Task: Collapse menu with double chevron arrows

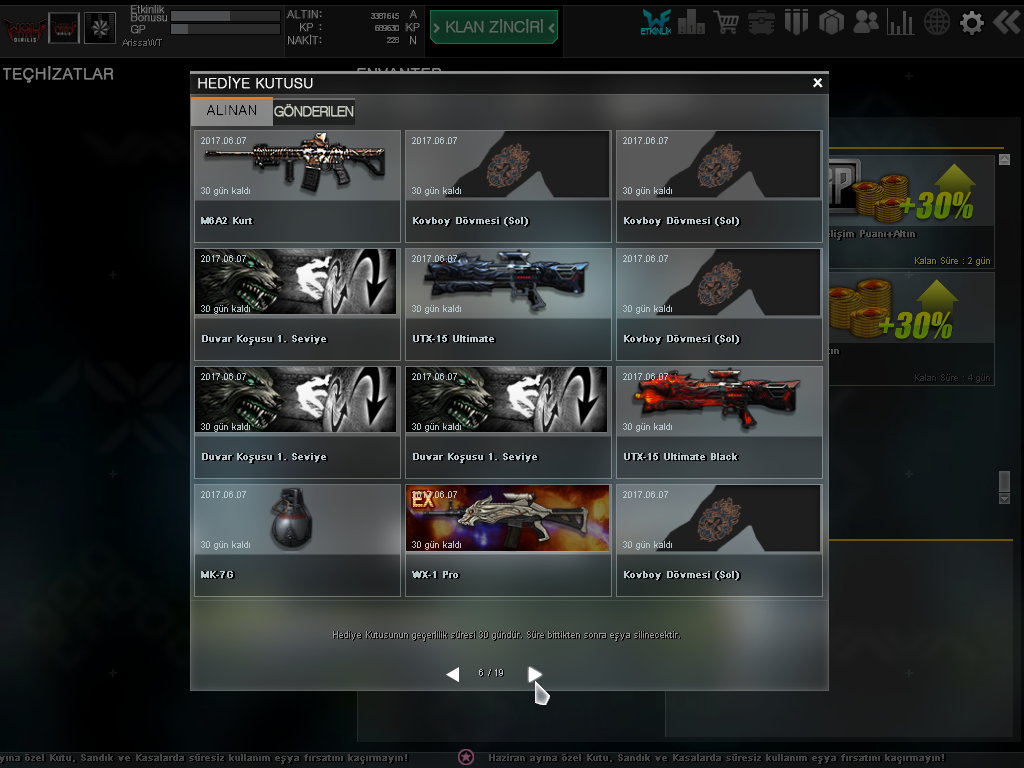Action: [1006, 23]
